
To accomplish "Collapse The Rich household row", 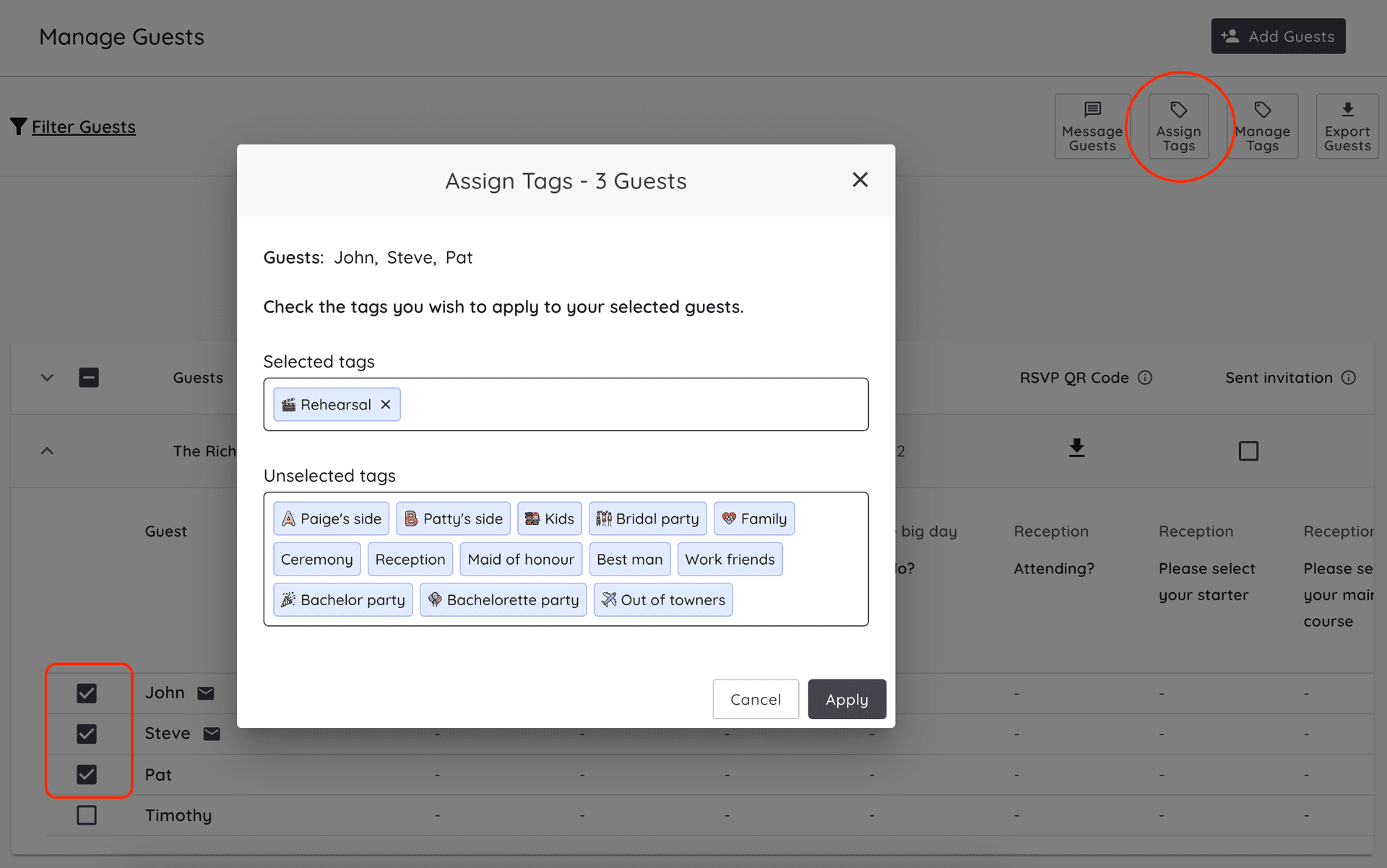I will click(x=46, y=451).
